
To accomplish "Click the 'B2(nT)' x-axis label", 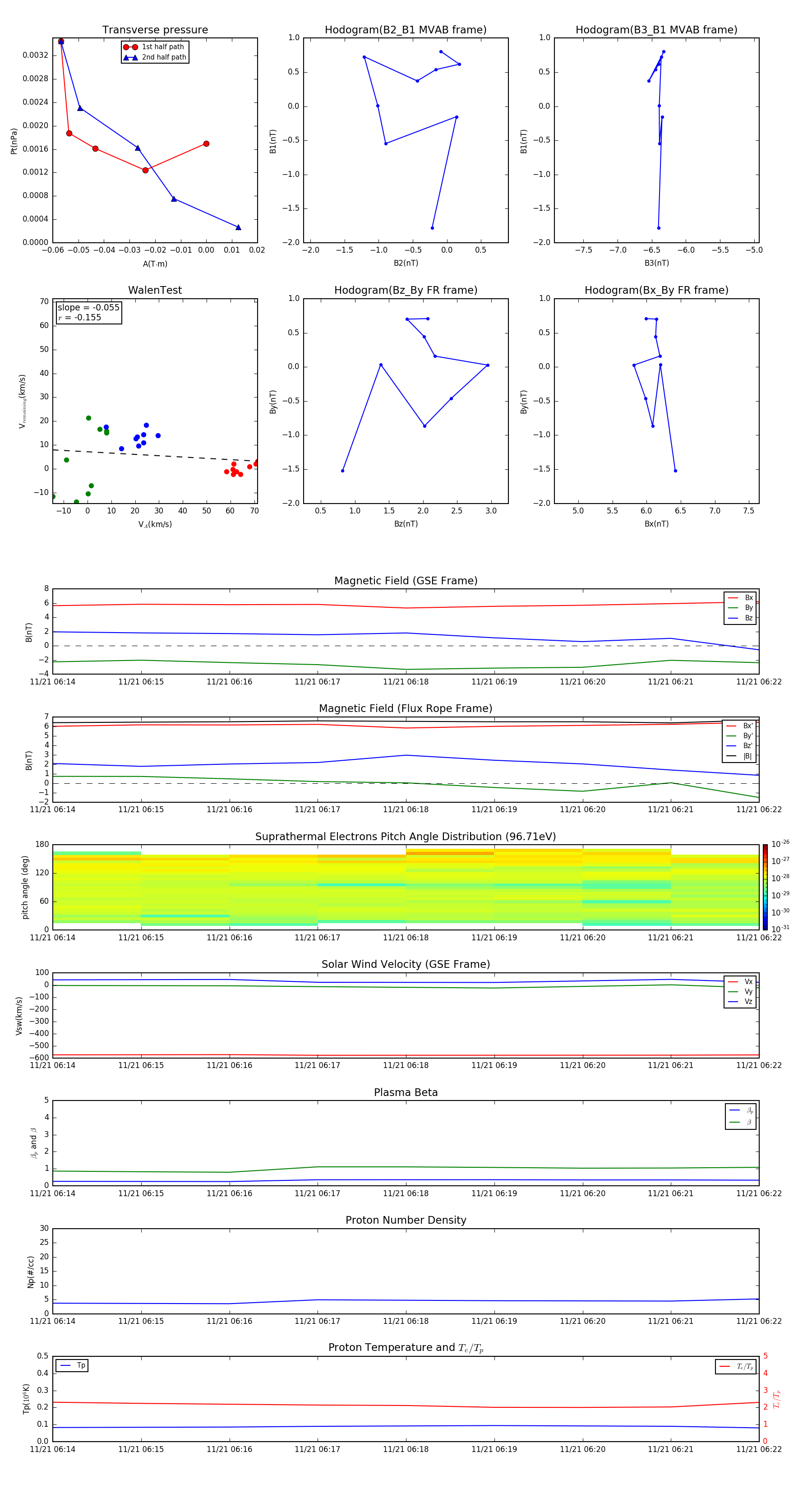I will pyautogui.click(x=406, y=263).
